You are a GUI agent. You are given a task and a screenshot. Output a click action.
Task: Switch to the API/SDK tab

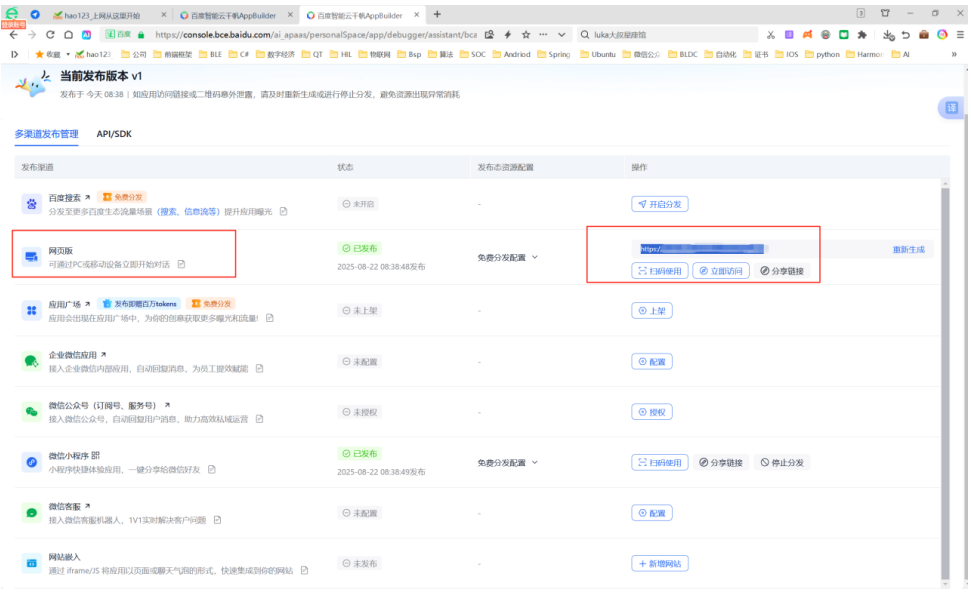pyautogui.click(x=114, y=134)
